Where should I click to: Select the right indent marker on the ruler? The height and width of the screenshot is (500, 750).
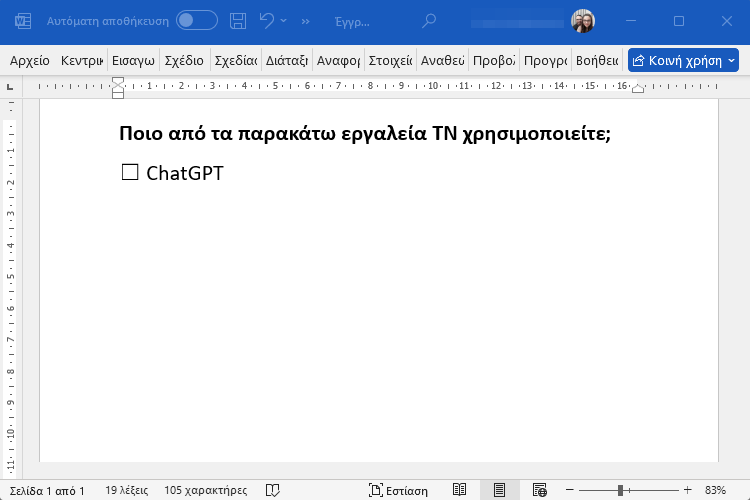pos(638,88)
